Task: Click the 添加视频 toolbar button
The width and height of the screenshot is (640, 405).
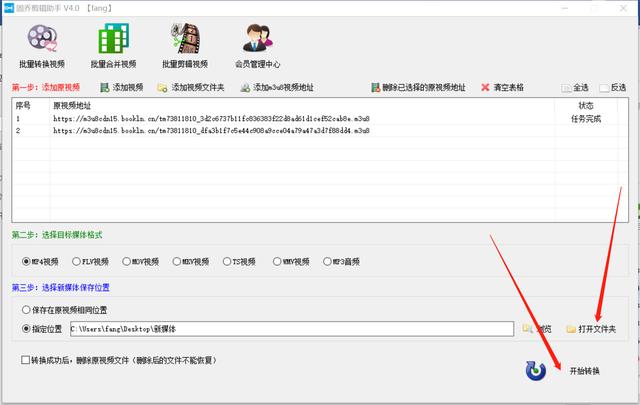Action: click(x=122, y=87)
